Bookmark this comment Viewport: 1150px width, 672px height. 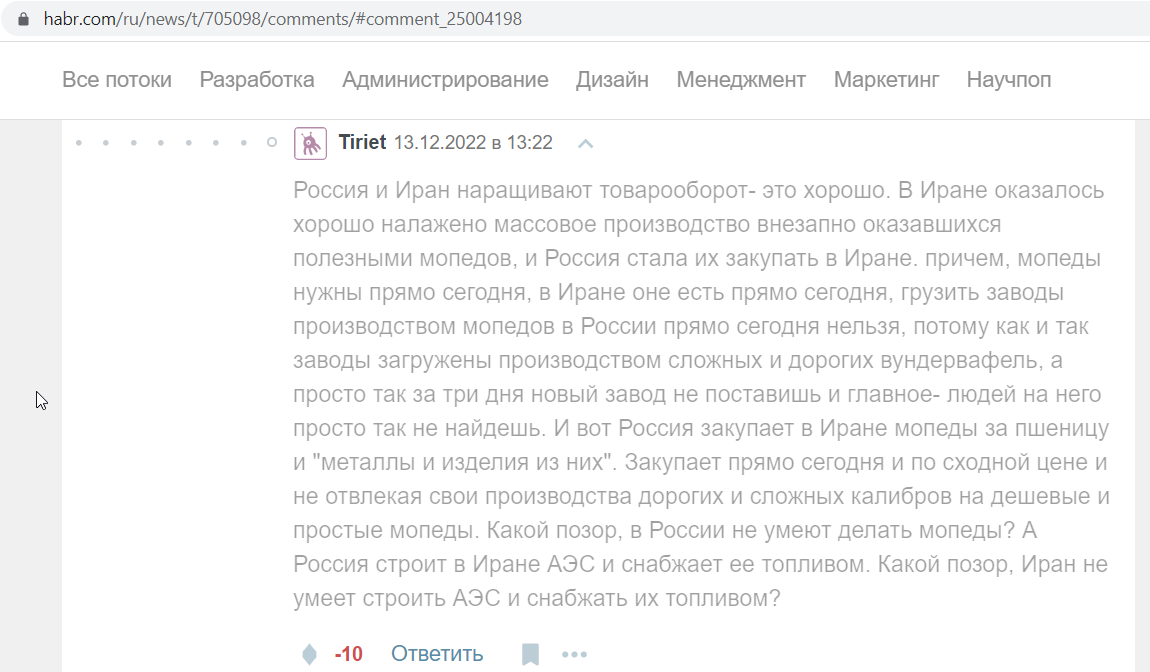pyautogui.click(x=530, y=654)
